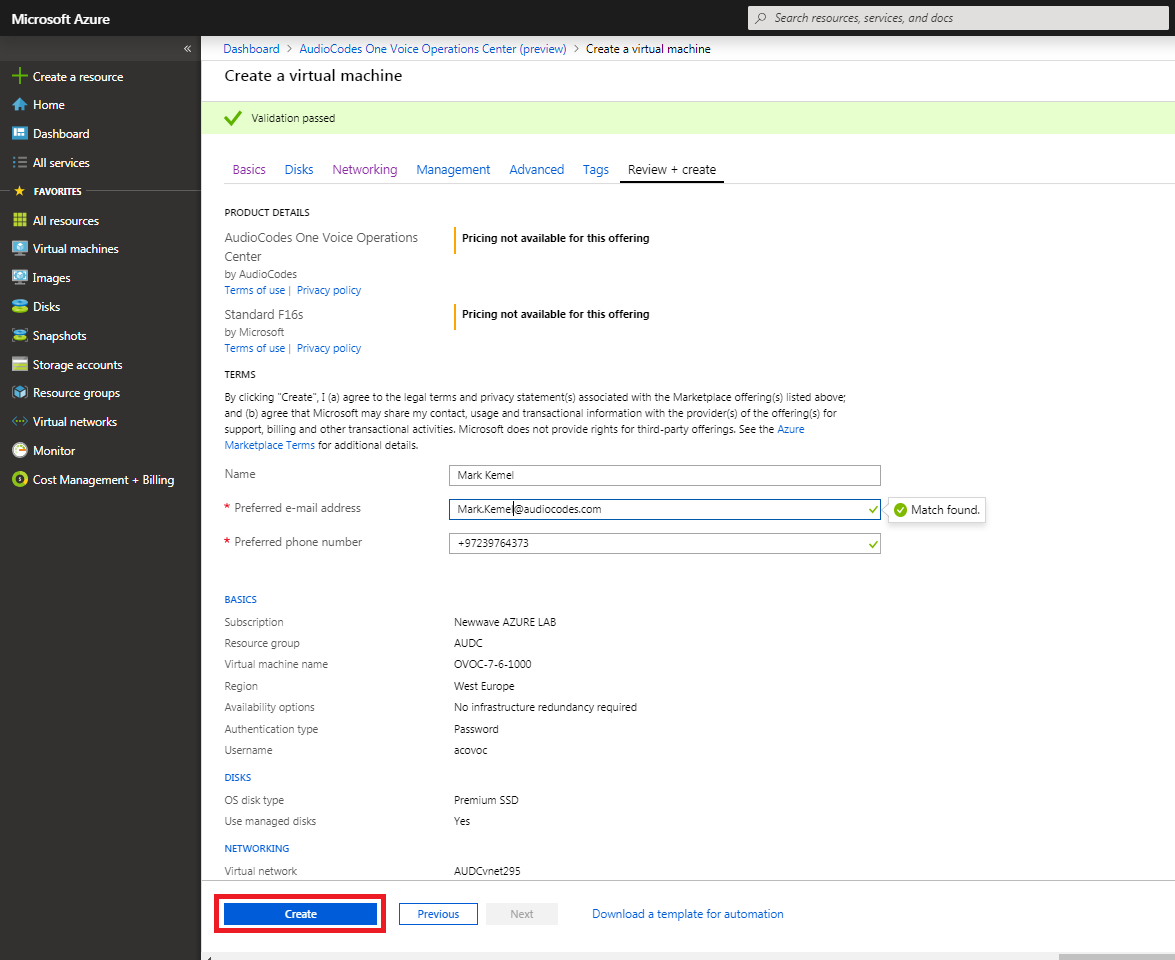
Task: Open Storage accounts from sidebar
Action: pos(77,365)
